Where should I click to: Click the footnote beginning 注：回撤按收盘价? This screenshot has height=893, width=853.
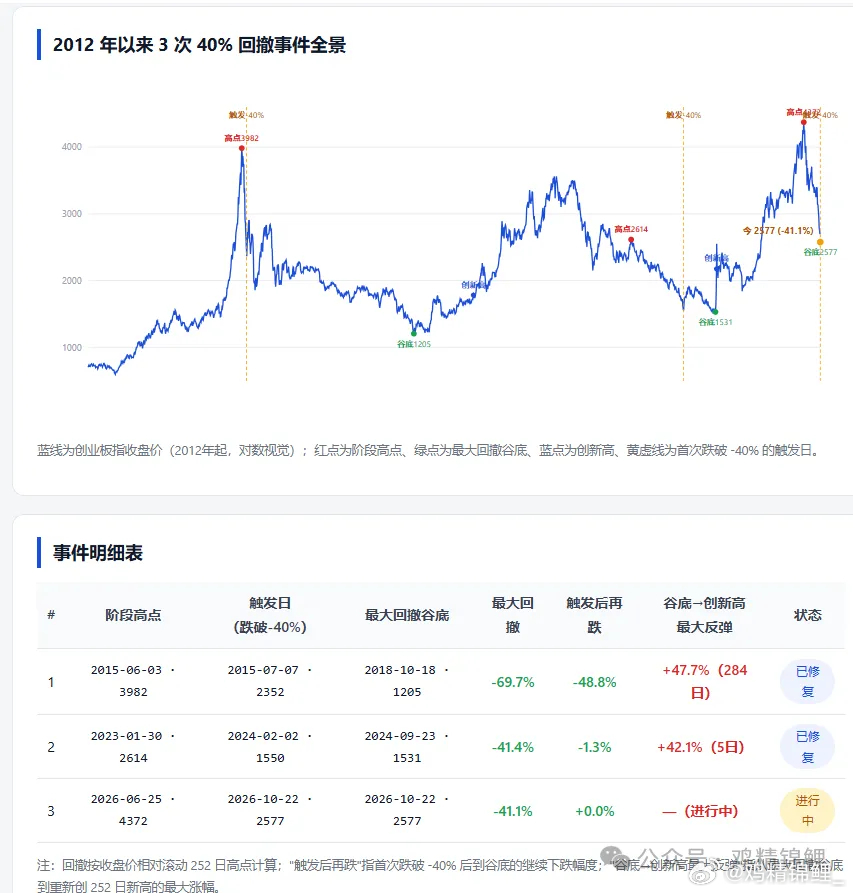click(440, 876)
